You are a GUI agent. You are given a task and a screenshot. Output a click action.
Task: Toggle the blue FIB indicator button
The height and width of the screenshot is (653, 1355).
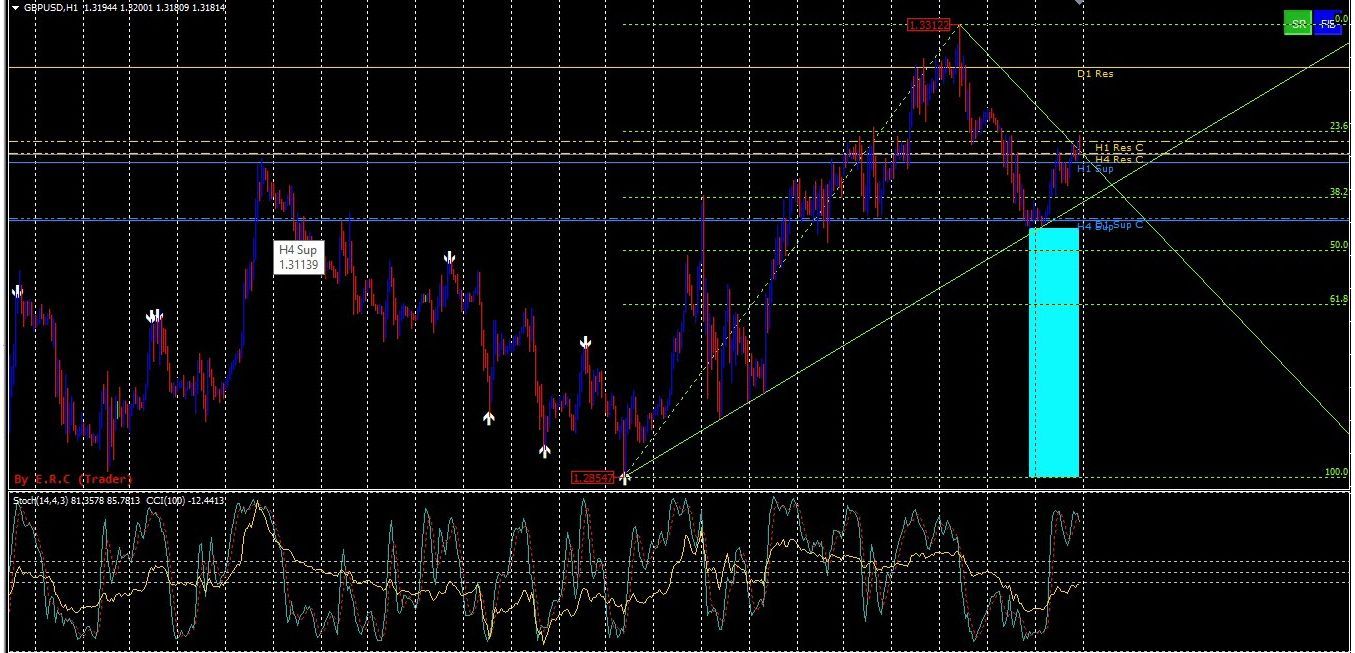[1328, 23]
